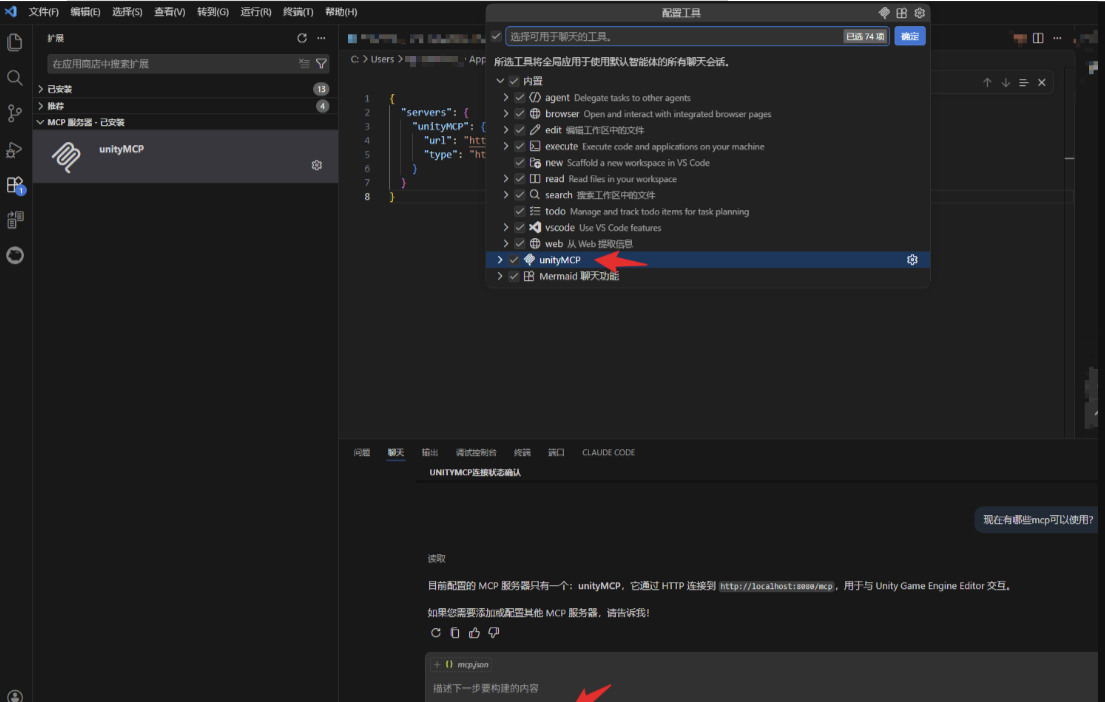This screenshot has width=1105, height=702.
Task: Click the extensions filter funnel icon
Action: (x=321, y=64)
